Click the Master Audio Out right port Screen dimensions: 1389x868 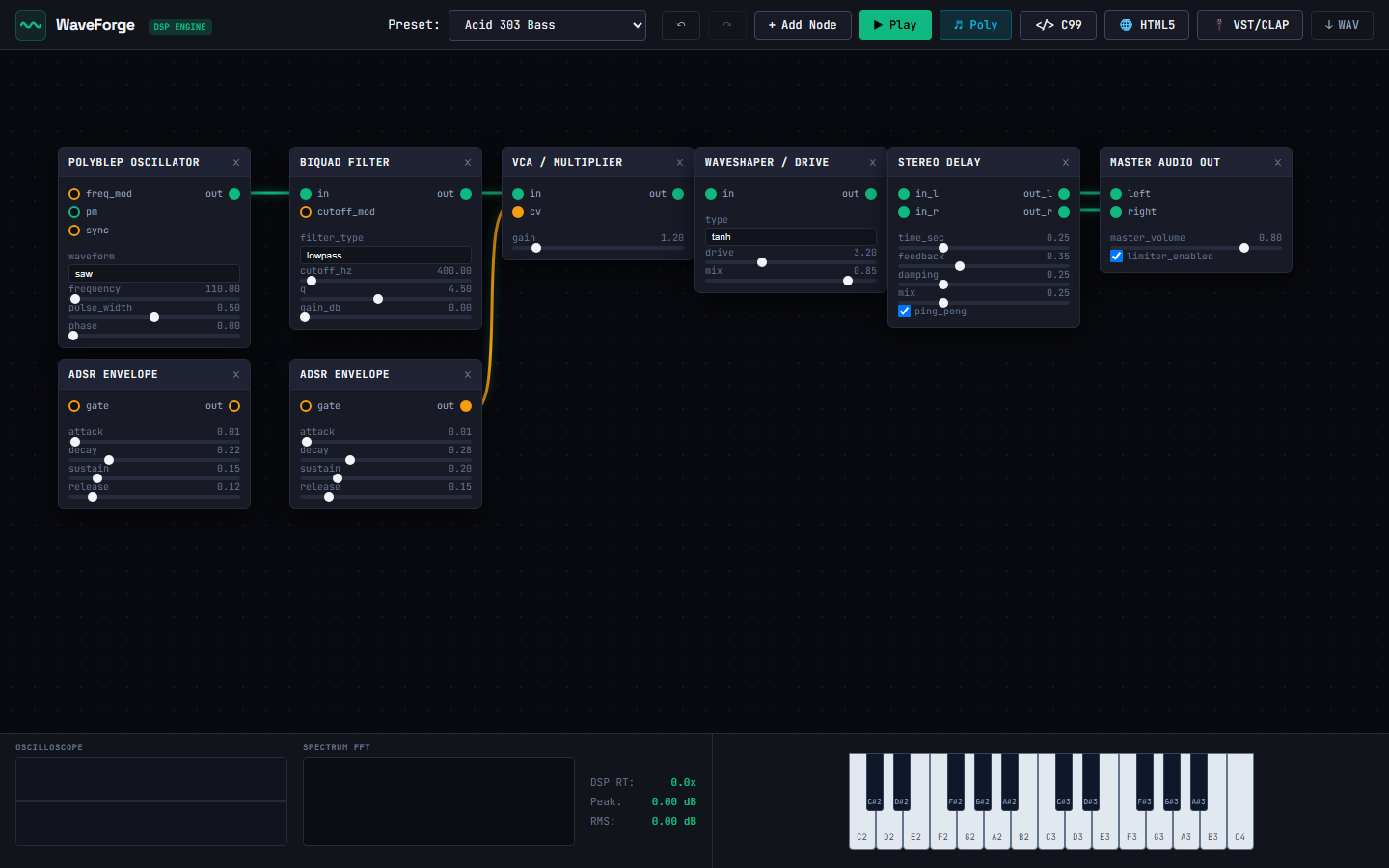(x=1116, y=212)
